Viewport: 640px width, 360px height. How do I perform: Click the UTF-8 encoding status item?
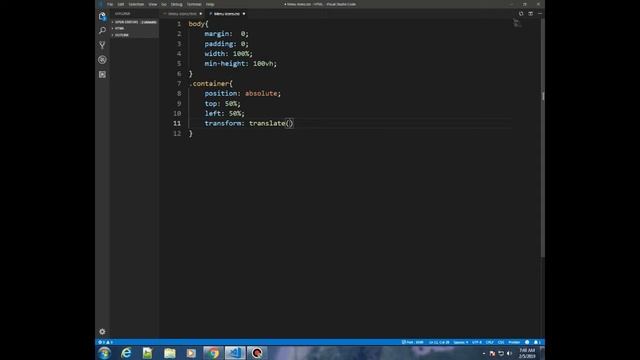point(477,342)
